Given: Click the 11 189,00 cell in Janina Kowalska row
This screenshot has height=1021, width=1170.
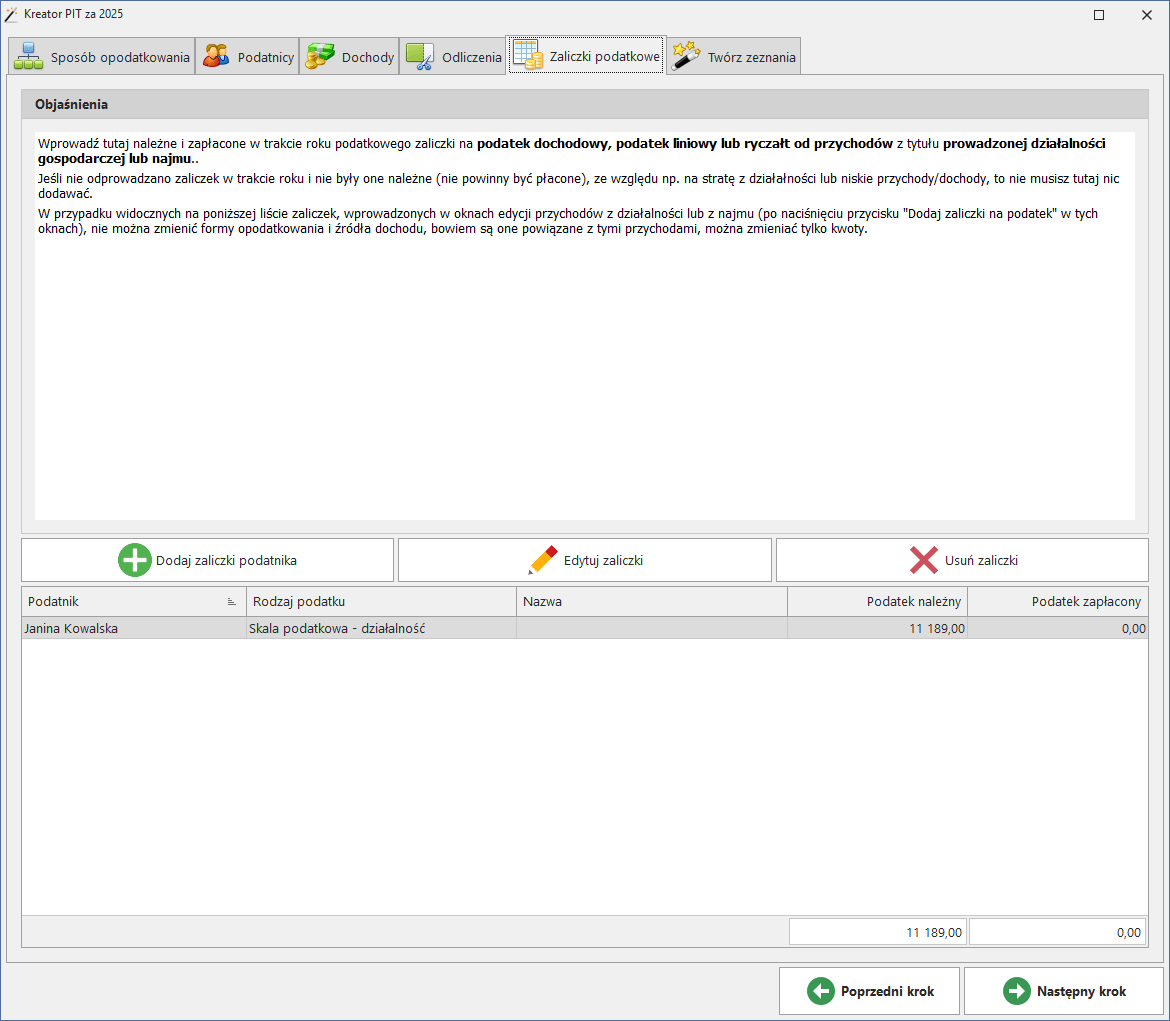Looking at the screenshot, I should (878, 628).
